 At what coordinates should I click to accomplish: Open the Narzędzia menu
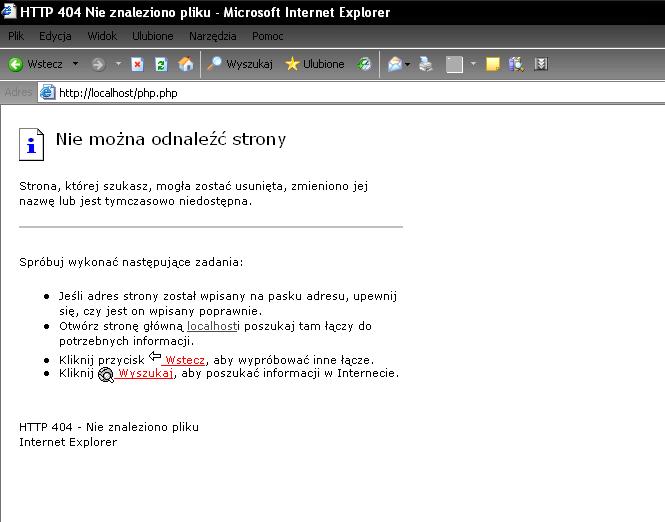point(212,36)
